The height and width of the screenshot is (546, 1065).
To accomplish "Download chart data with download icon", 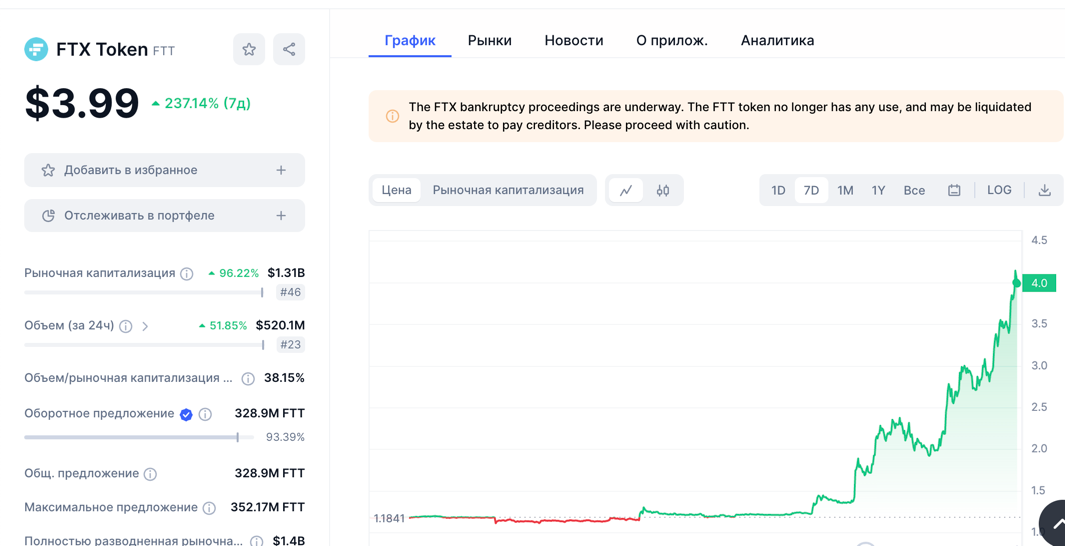I will click(1045, 190).
